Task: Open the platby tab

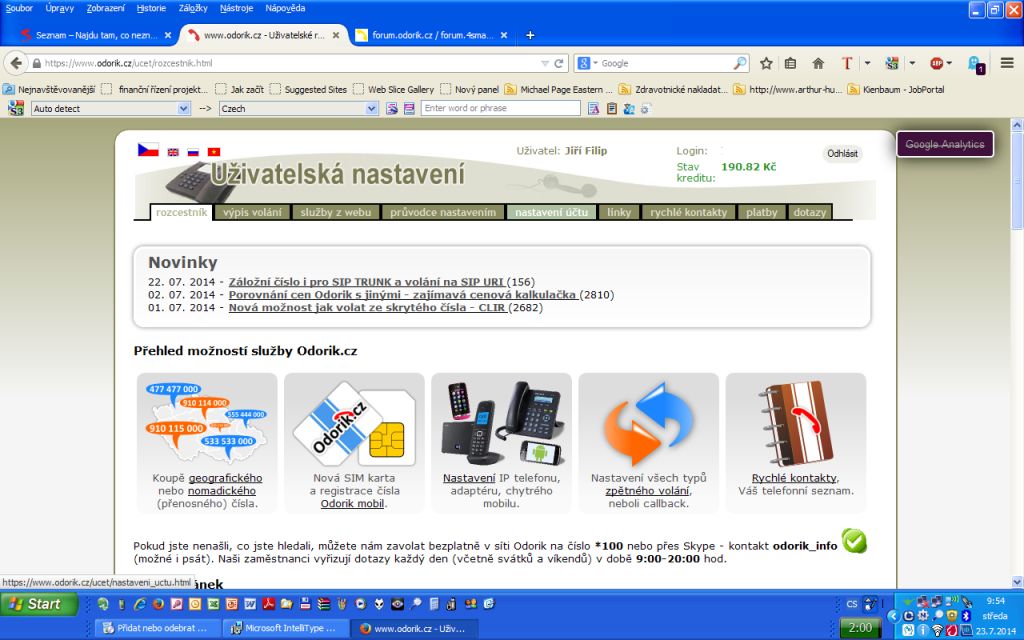Action: tap(761, 212)
